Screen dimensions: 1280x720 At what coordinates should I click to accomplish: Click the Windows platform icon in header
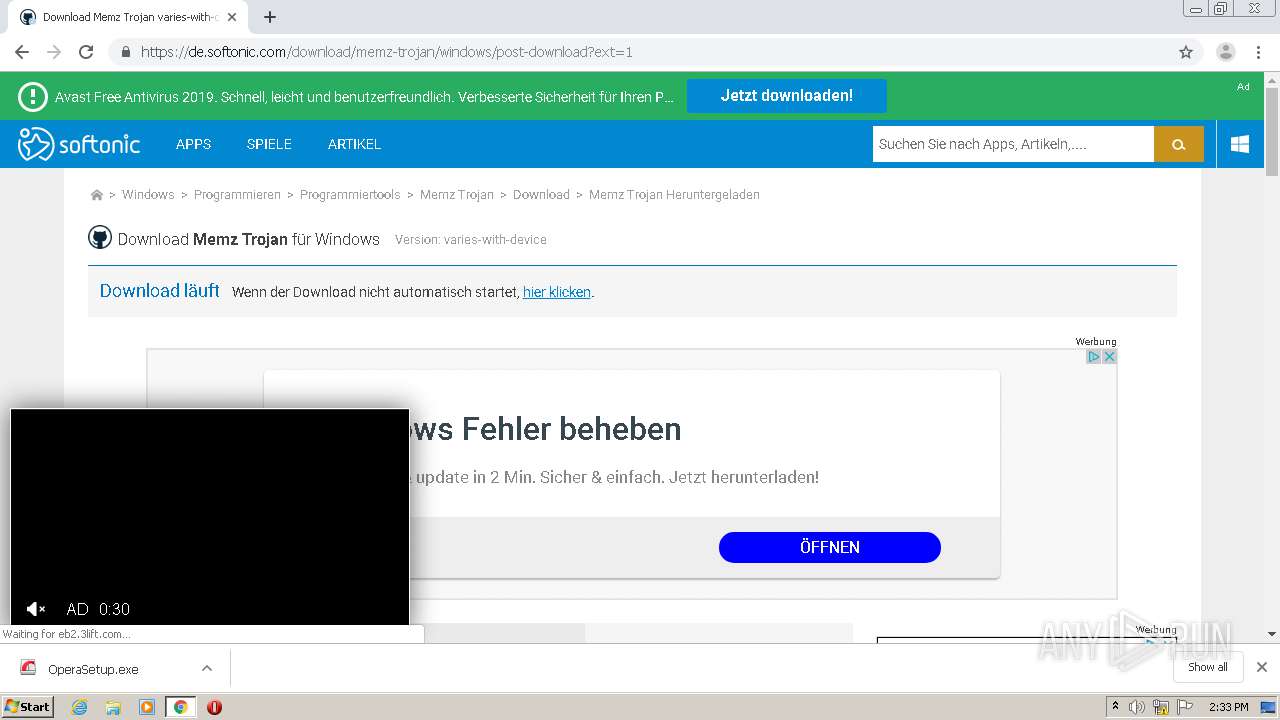(1240, 144)
